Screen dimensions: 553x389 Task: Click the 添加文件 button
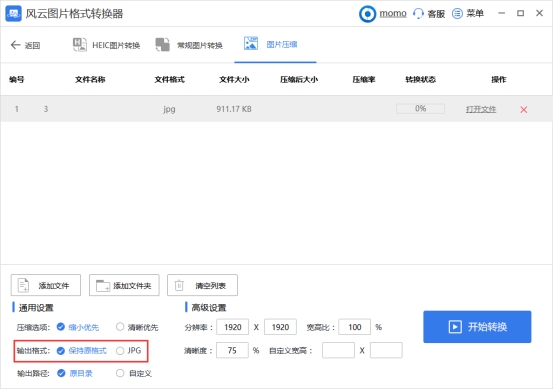coord(46,285)
